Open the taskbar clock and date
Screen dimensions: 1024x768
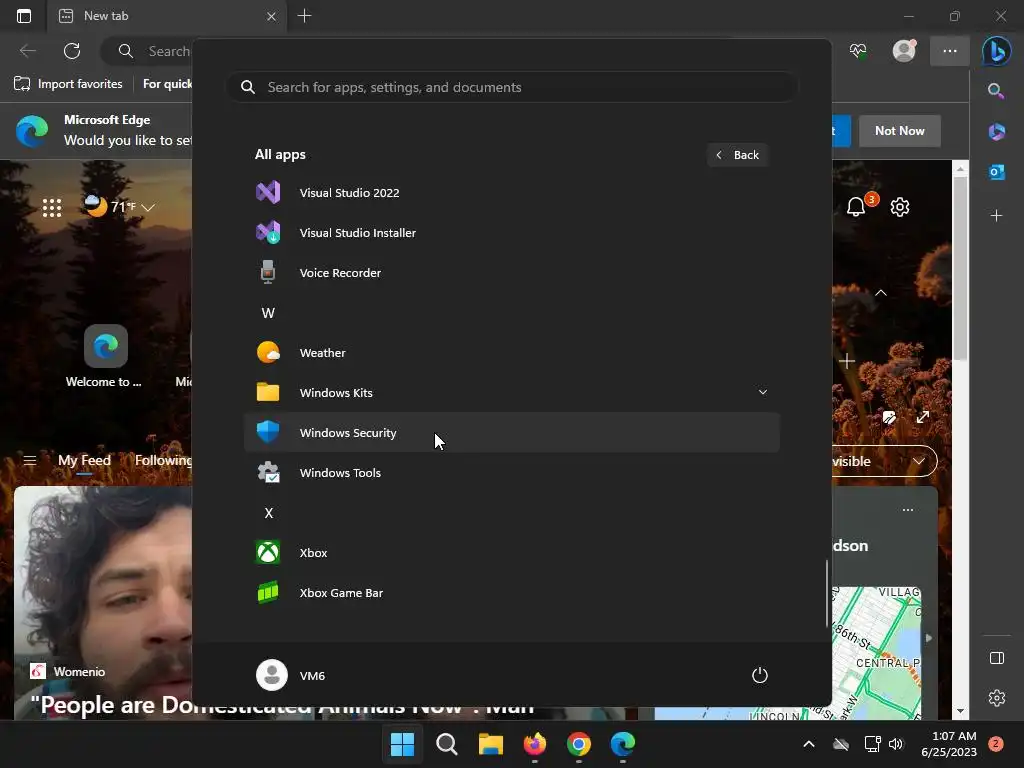coord(948,744)
